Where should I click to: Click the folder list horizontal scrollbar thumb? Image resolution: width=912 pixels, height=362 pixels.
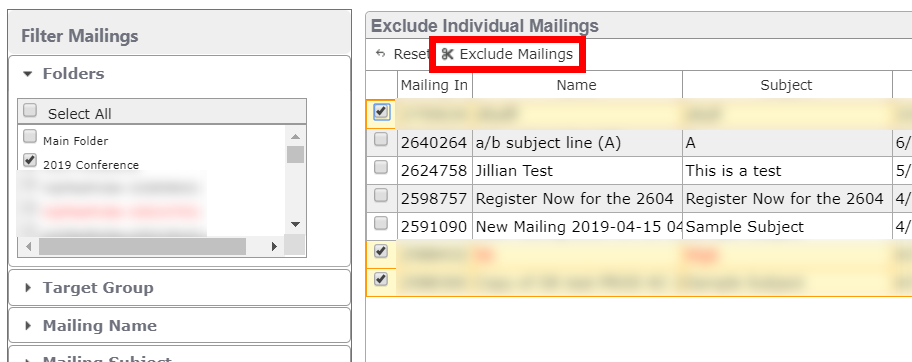[142, 246]
